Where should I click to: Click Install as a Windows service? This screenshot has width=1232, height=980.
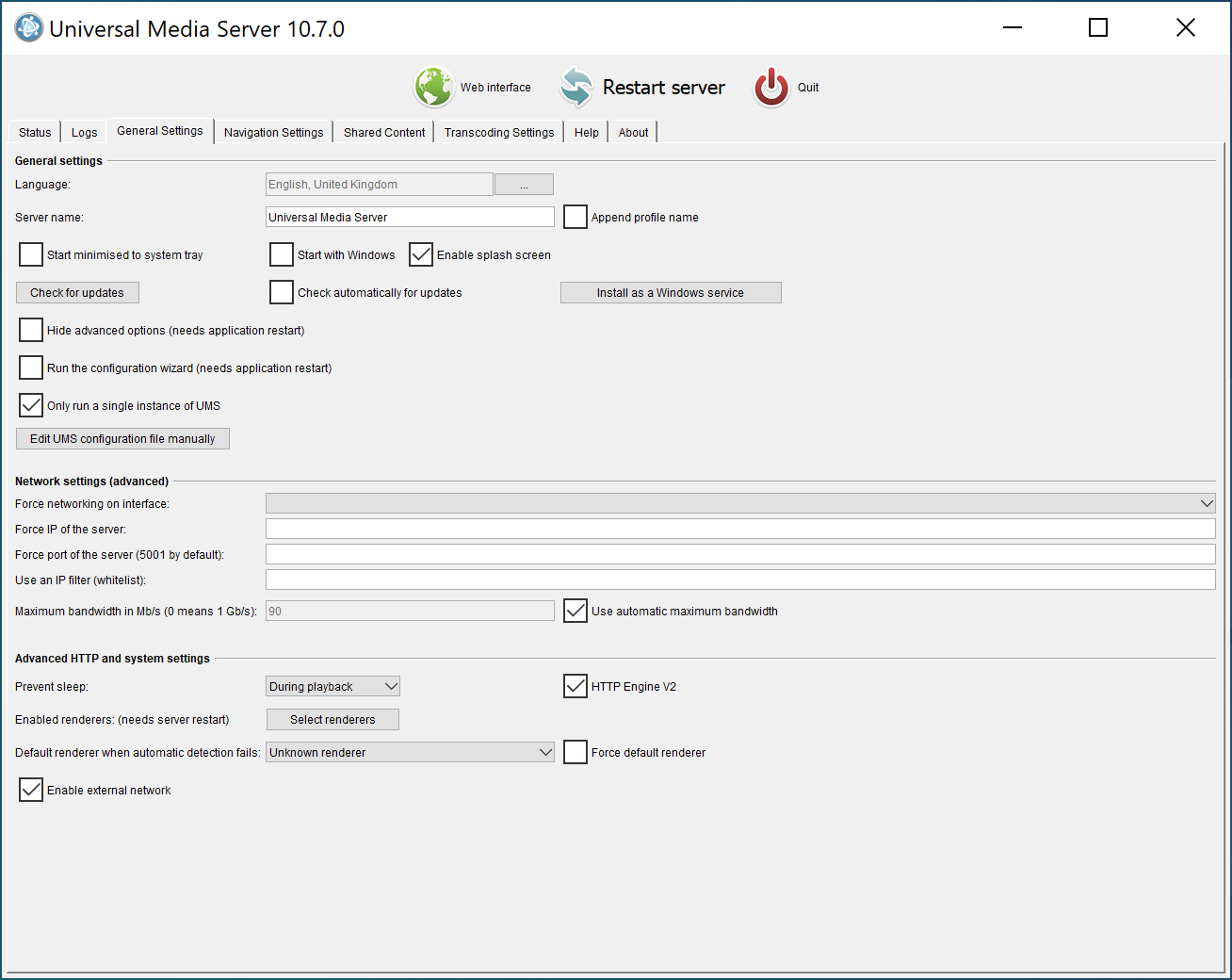coord(671,292)
